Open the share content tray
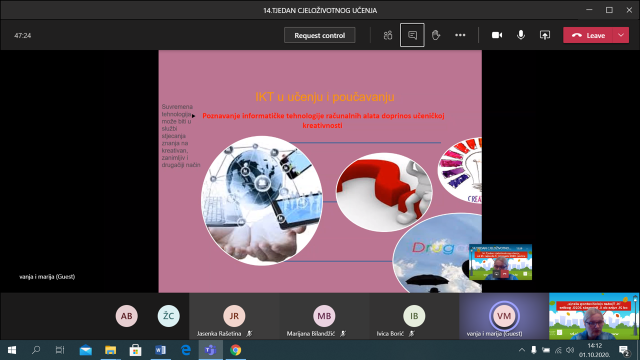Image resolution: width=640 pixels, height=360 pixels. [x=545, y=36]
